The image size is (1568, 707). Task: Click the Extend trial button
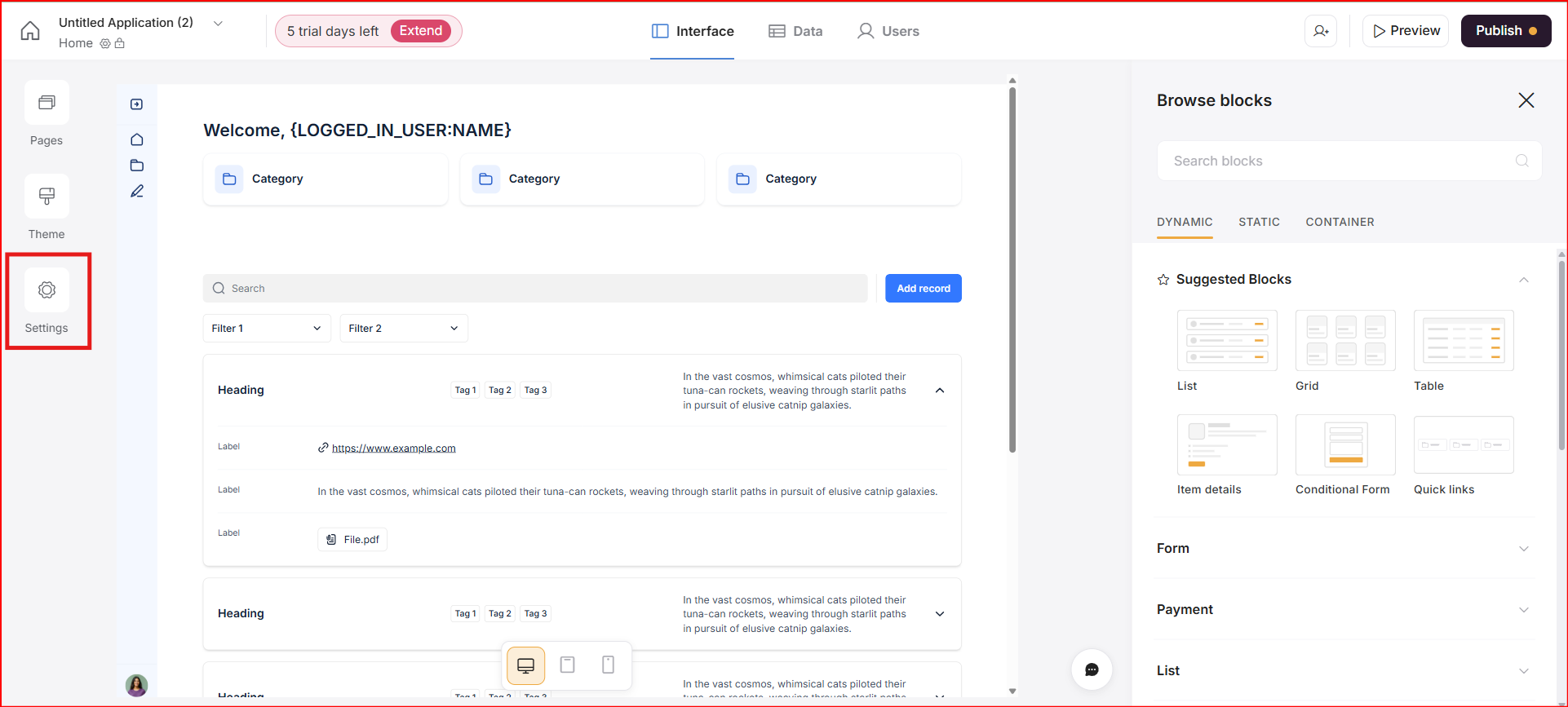(421, 31)
